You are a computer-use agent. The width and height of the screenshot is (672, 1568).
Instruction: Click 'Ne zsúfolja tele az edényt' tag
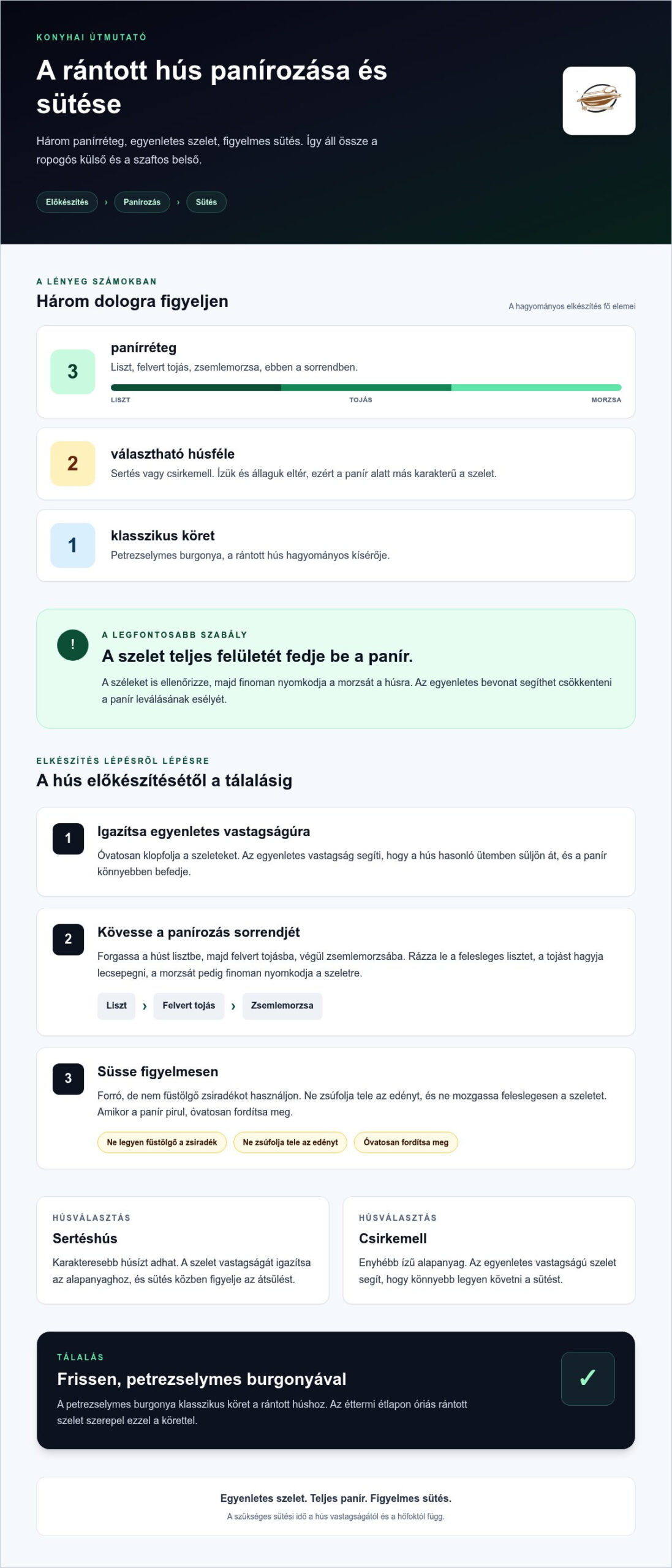click(290, 1142)
